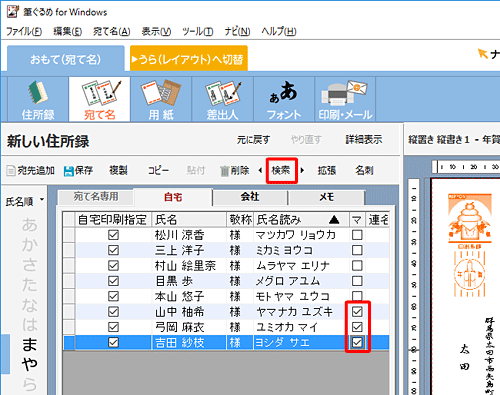Click the 複製 duplicate button
This screenshot has width=500, height=395.
pos(118,170)
